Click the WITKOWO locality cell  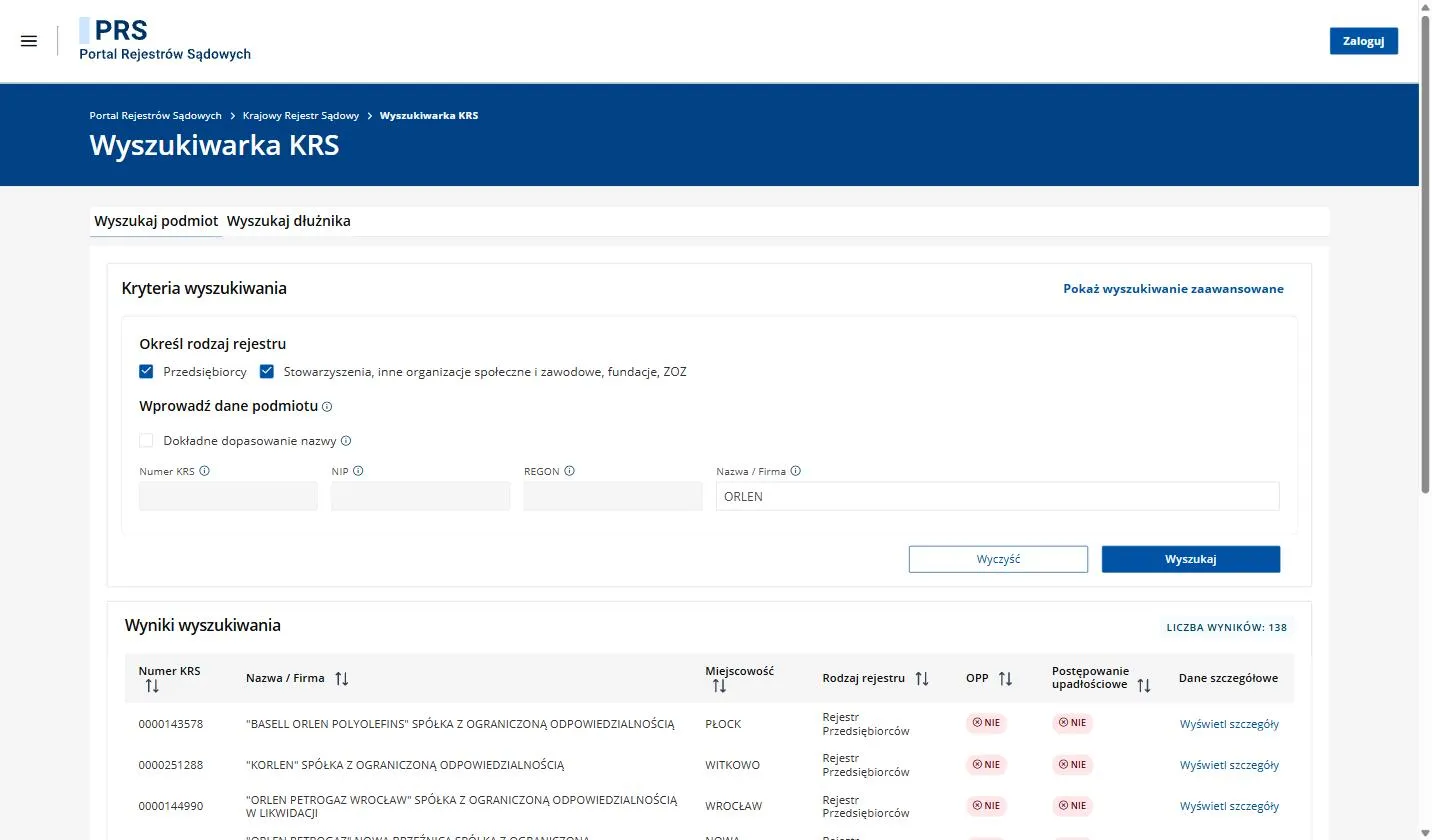(x=732, y=765)
